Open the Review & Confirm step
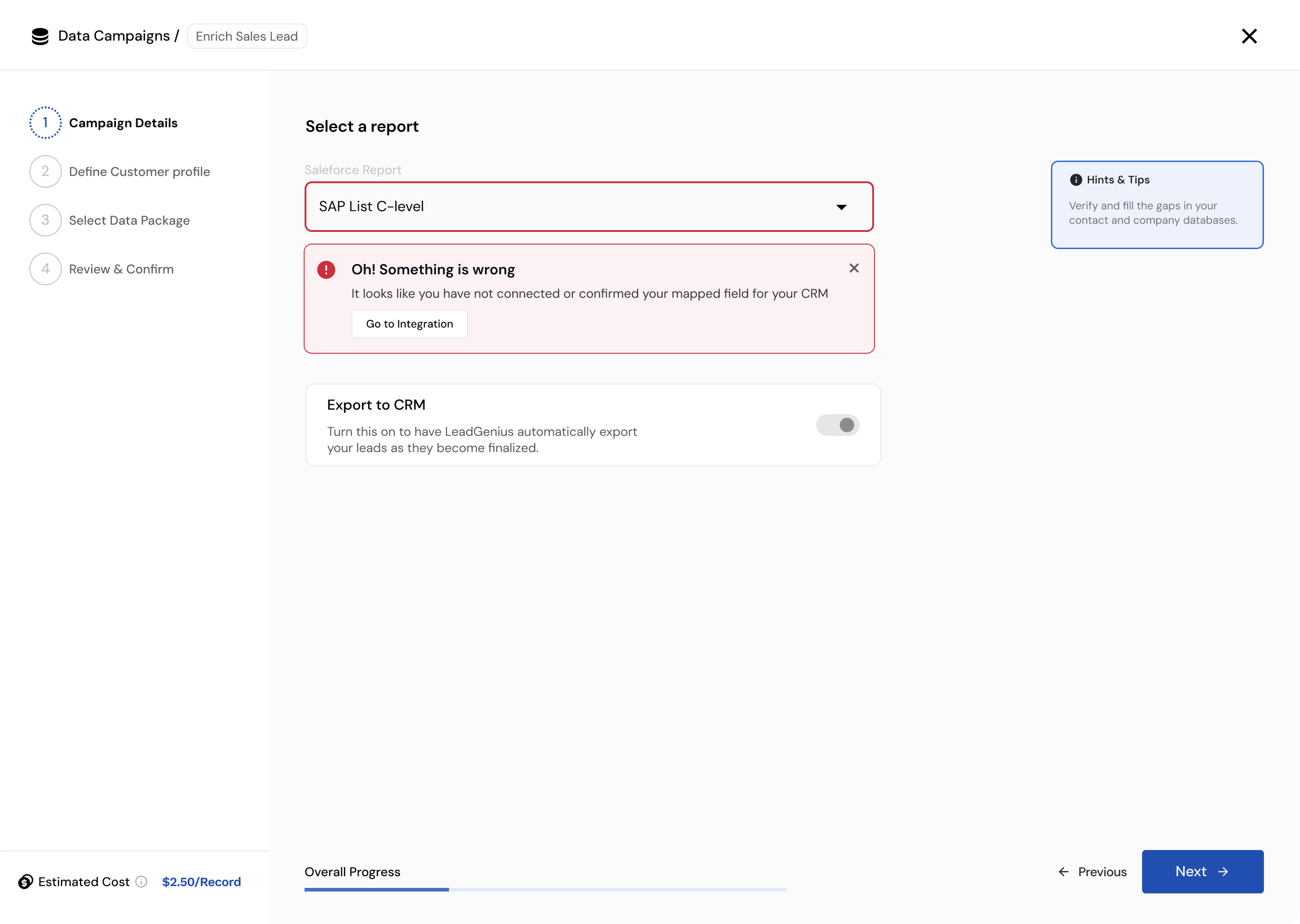This screenshot has height=924, width=1300. coord(121,269)
